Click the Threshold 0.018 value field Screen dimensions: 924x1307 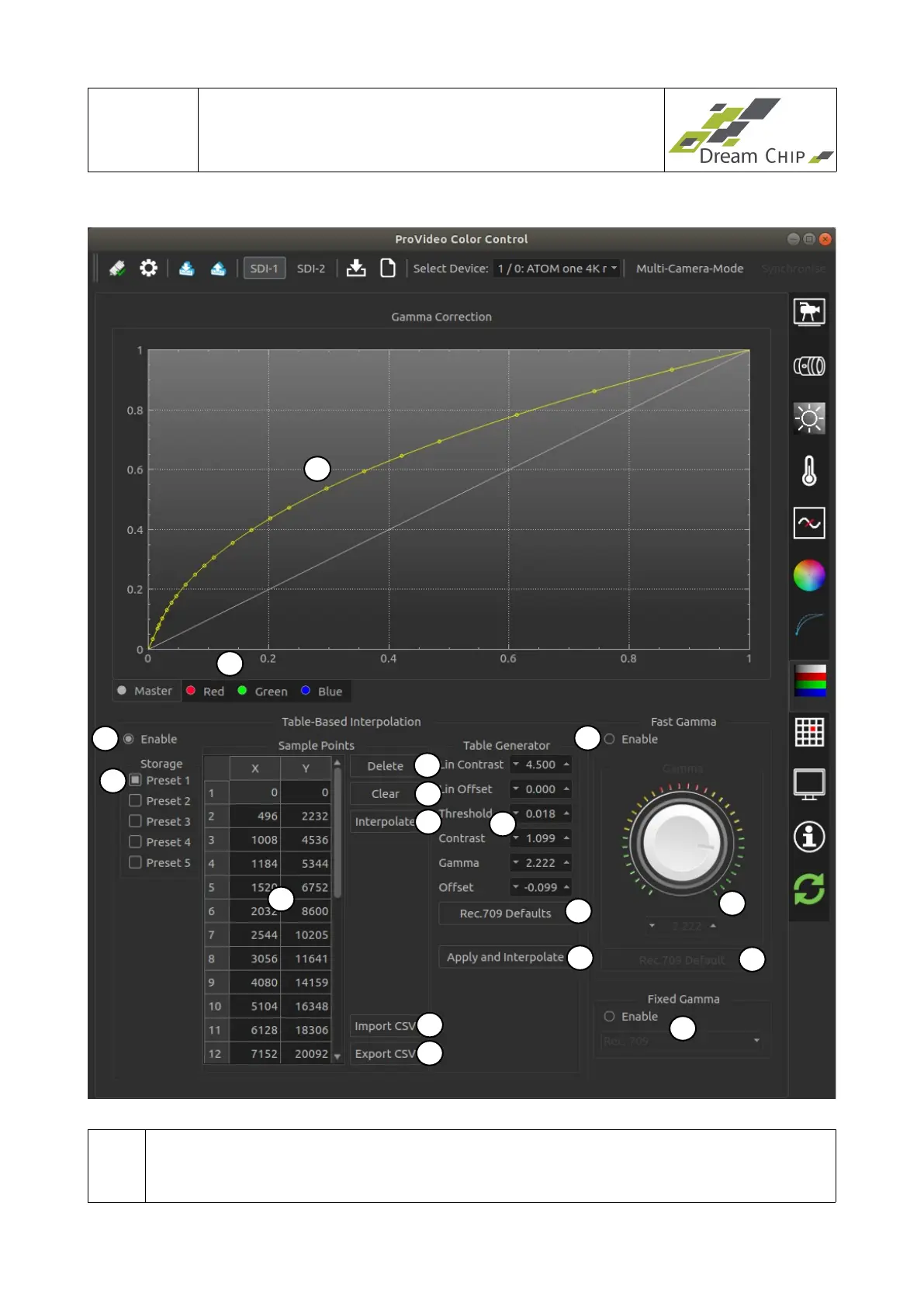tap(541, 813)
